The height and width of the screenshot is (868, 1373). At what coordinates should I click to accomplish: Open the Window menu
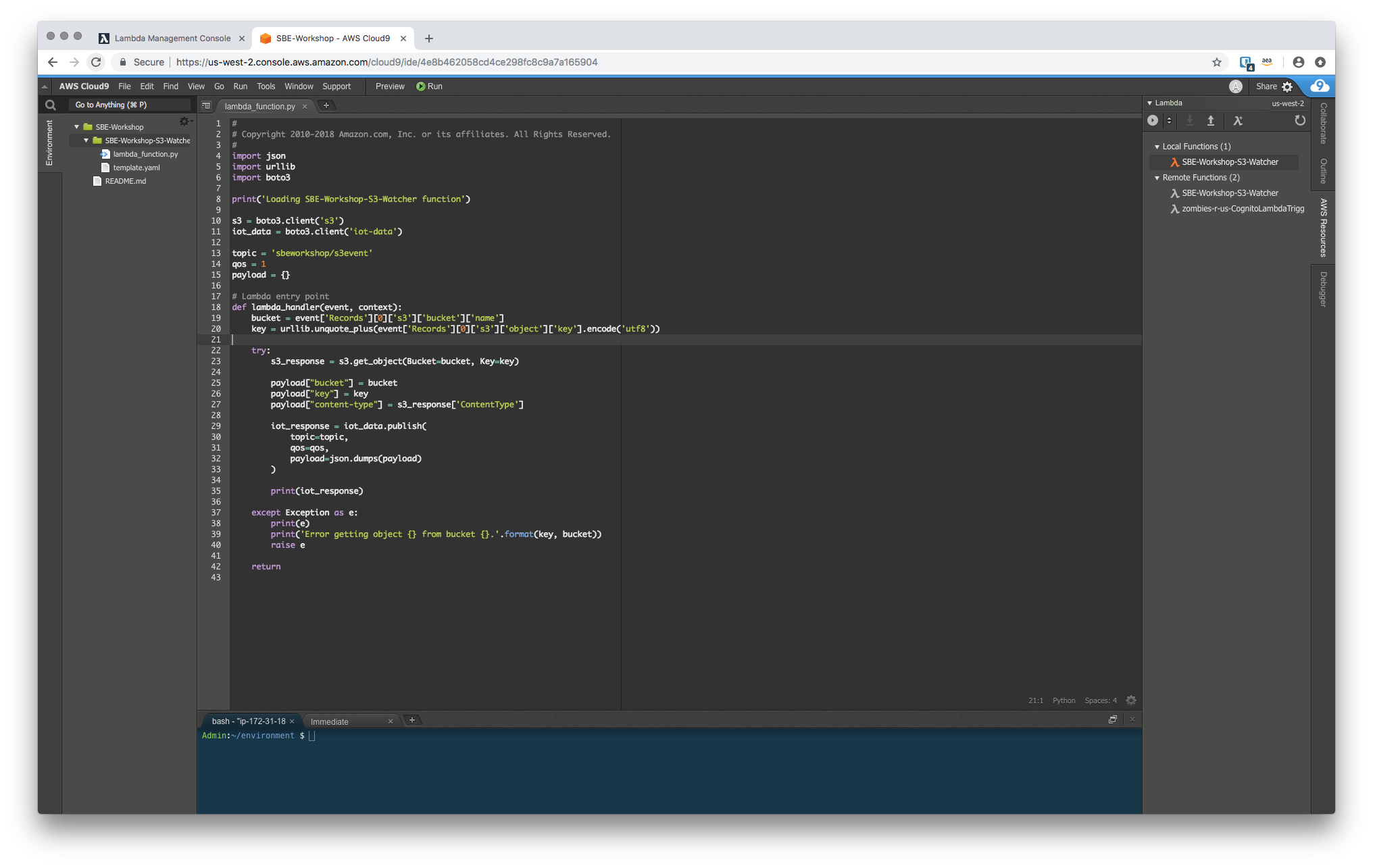pyautogui.click(x=299, y=86)
